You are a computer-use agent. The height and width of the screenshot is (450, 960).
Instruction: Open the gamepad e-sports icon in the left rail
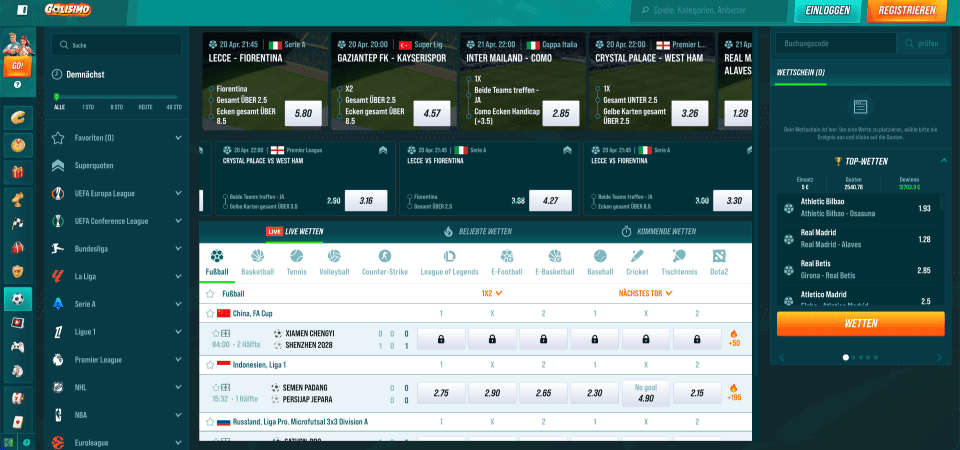tap(18, 347)
